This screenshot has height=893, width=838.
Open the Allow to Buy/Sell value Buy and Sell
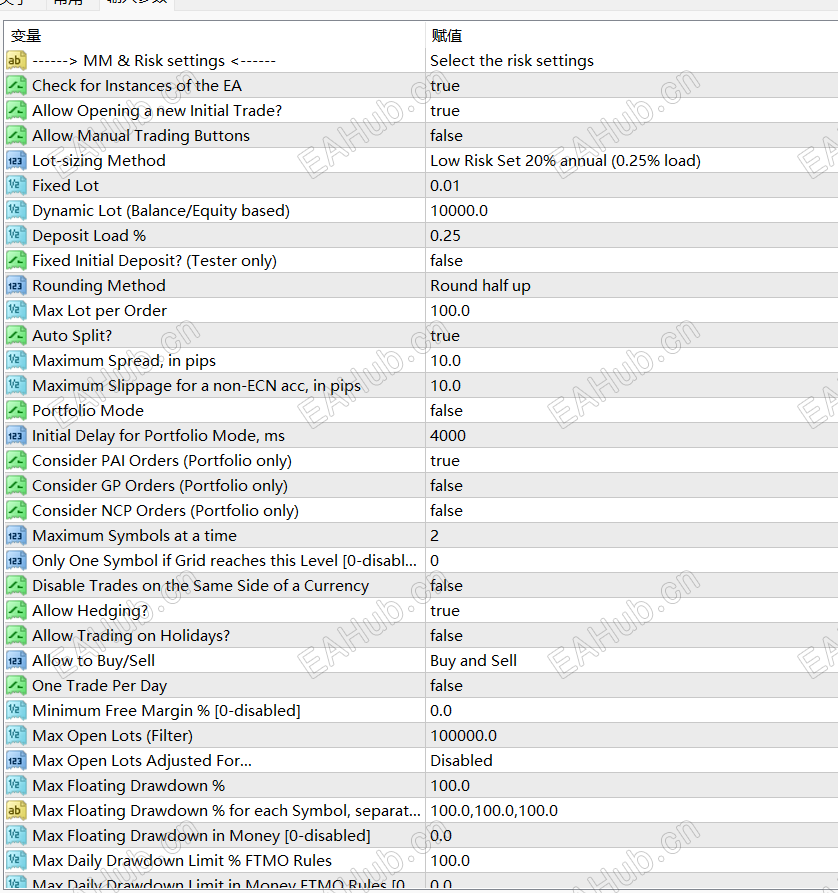pyautogui.click(x=473, y=661)
